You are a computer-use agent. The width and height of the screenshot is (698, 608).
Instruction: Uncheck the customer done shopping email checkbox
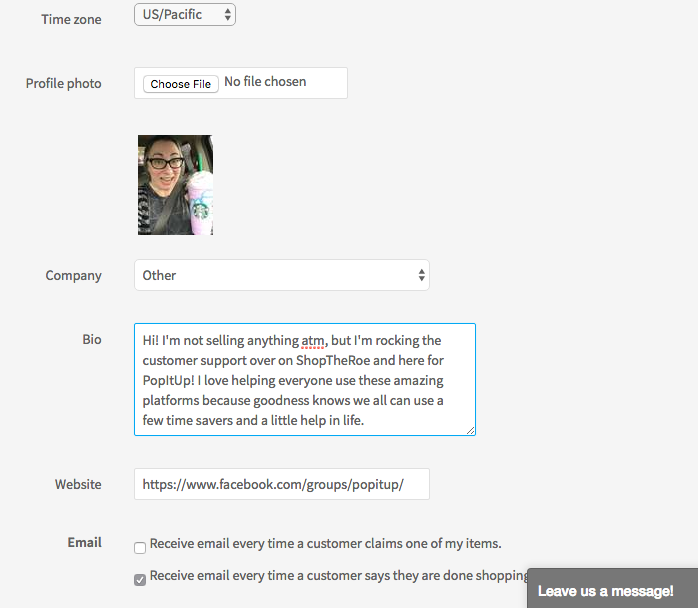pyautogui.click(x=140, y=580)
